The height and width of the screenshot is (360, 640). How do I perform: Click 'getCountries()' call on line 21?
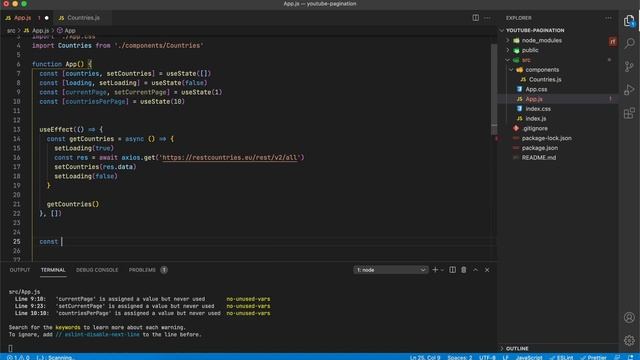(x=73, y=204)
